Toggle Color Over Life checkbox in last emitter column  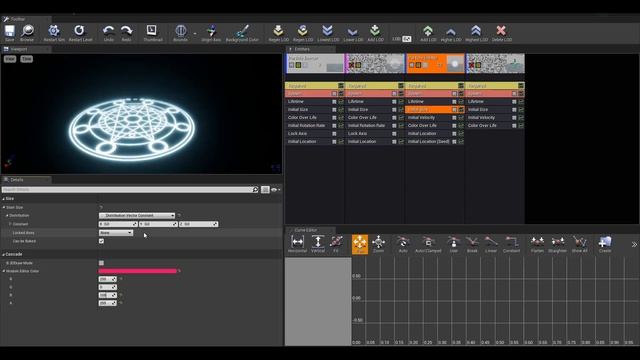coord(514,126)
